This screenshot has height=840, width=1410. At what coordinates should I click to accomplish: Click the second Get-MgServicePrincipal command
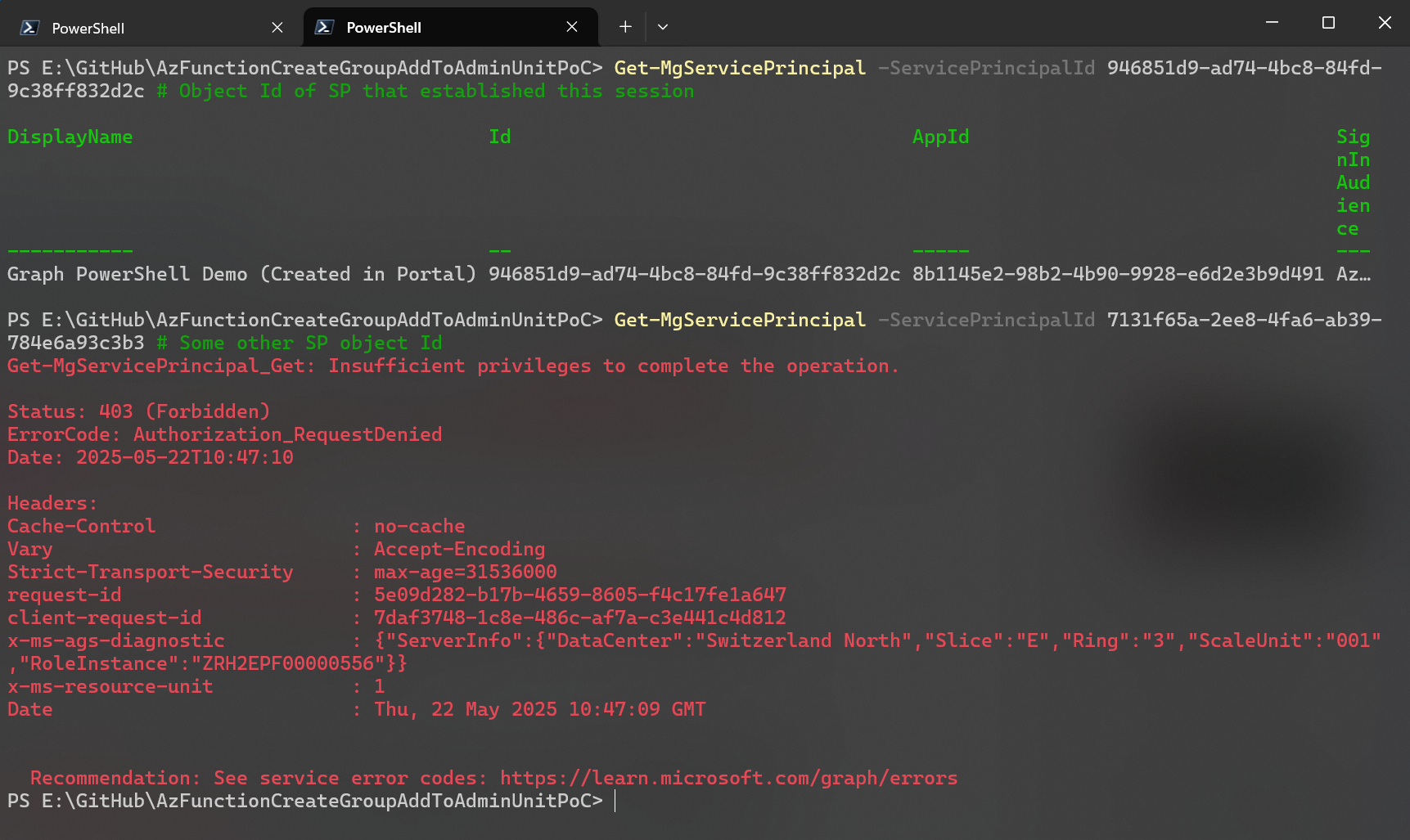[740, 320]
